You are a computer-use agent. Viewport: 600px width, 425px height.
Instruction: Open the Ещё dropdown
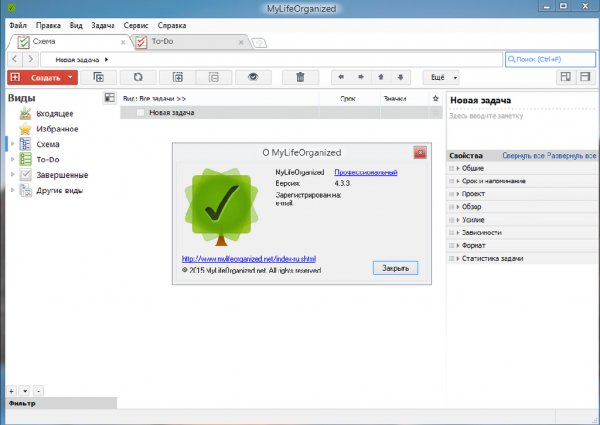[441, 77]
